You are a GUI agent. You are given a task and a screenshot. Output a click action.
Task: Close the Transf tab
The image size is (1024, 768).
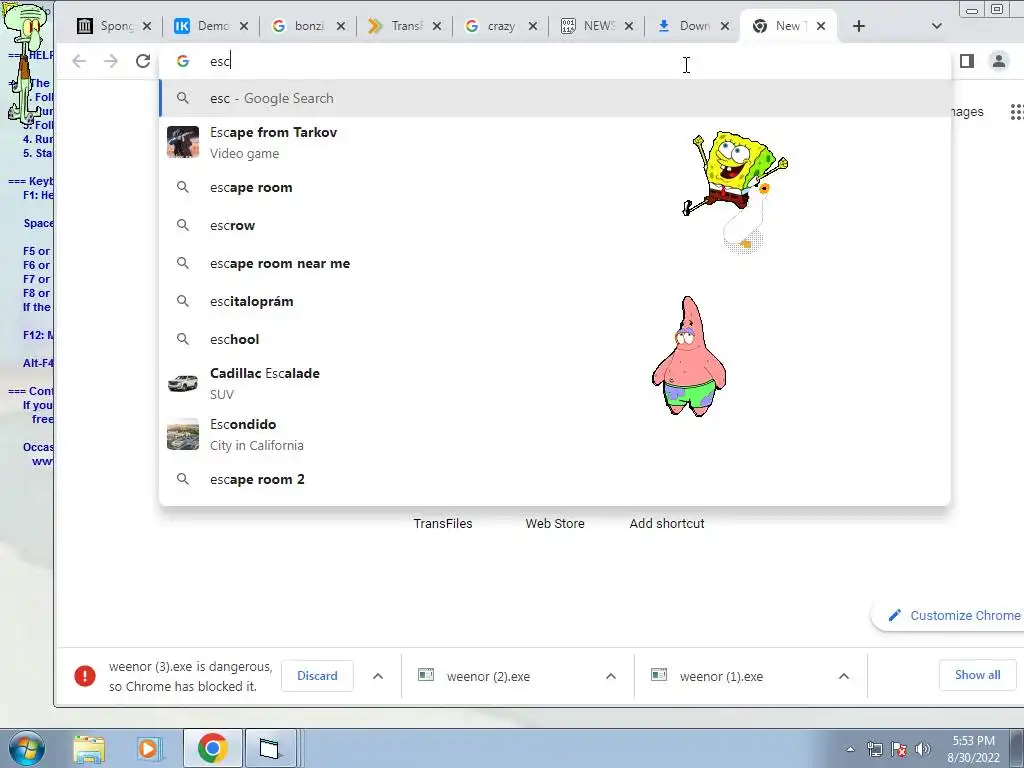[437, 26]
